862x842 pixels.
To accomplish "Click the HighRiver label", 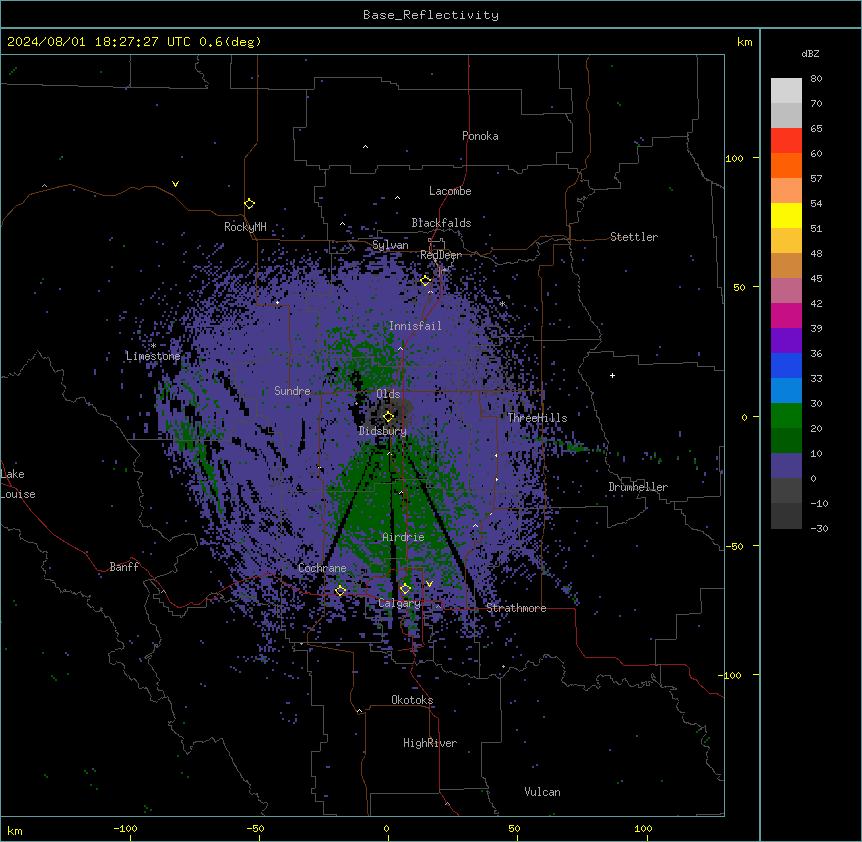I will pyautogui.click(x=430, y=743).
